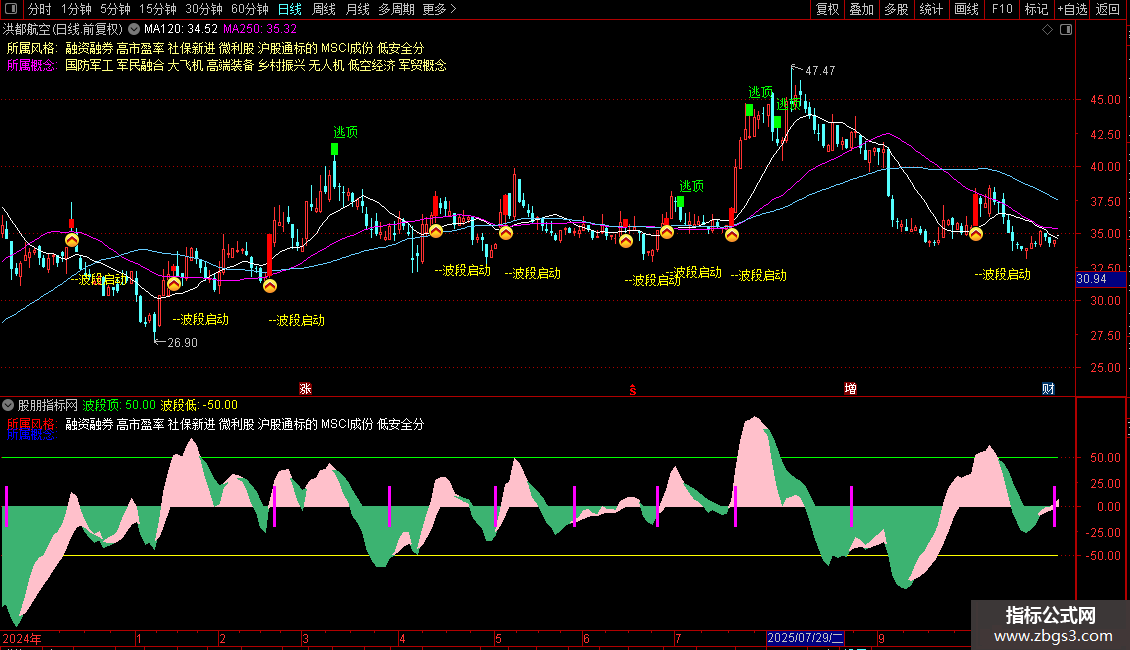Select the 分时 intraday tab
Image resolution: width=1130 pixels, height=650 pixels.
(x=40, y=9)
